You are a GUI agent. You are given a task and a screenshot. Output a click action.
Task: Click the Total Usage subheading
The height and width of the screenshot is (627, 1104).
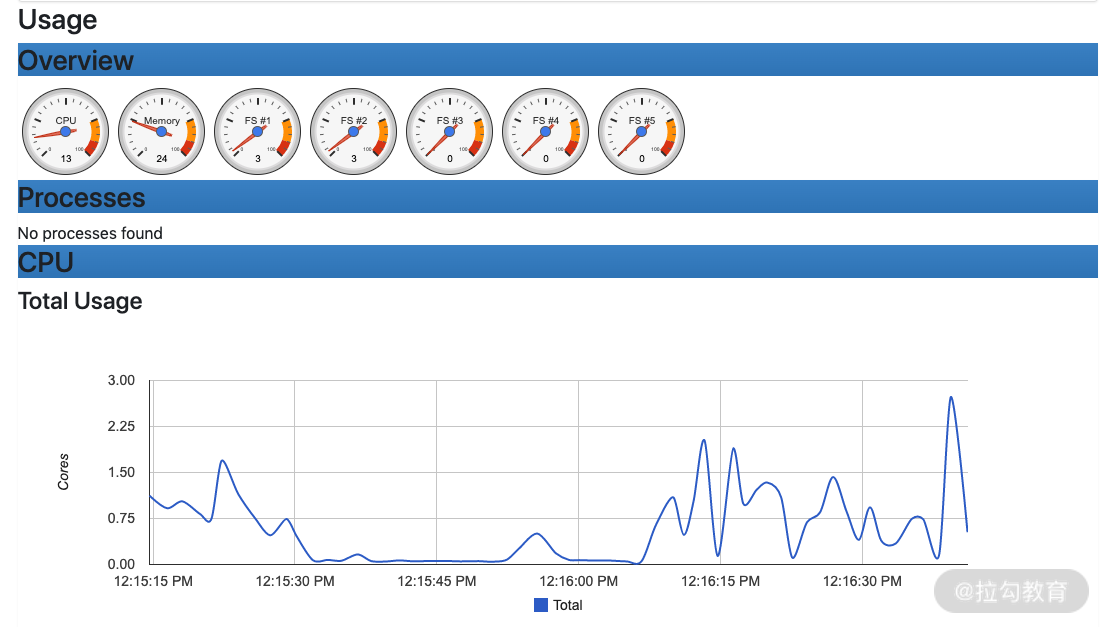[80, 301]
